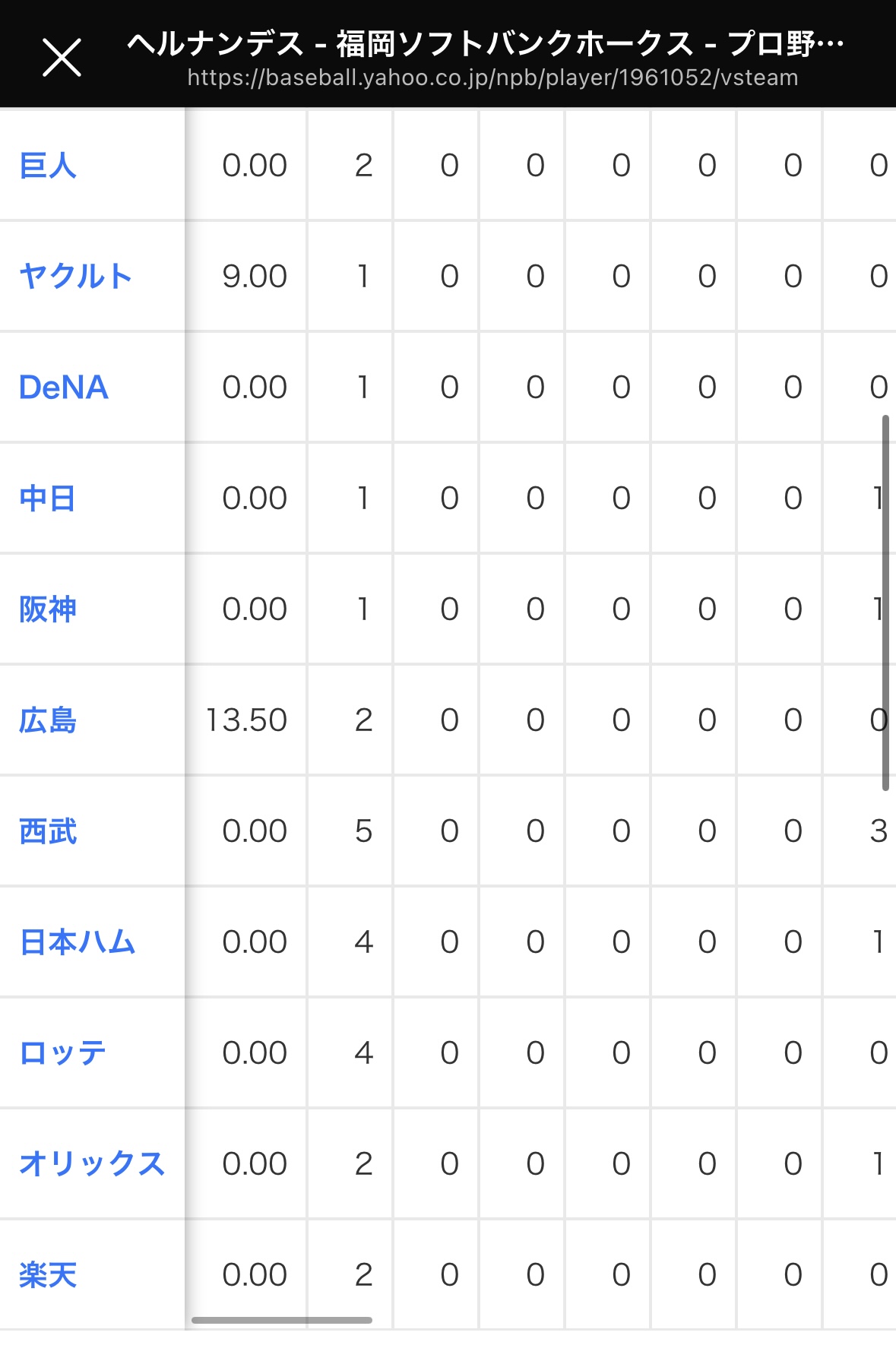Open the ロッテ team link
This screenshot has height=1345, width=896.
point(62,1053)
